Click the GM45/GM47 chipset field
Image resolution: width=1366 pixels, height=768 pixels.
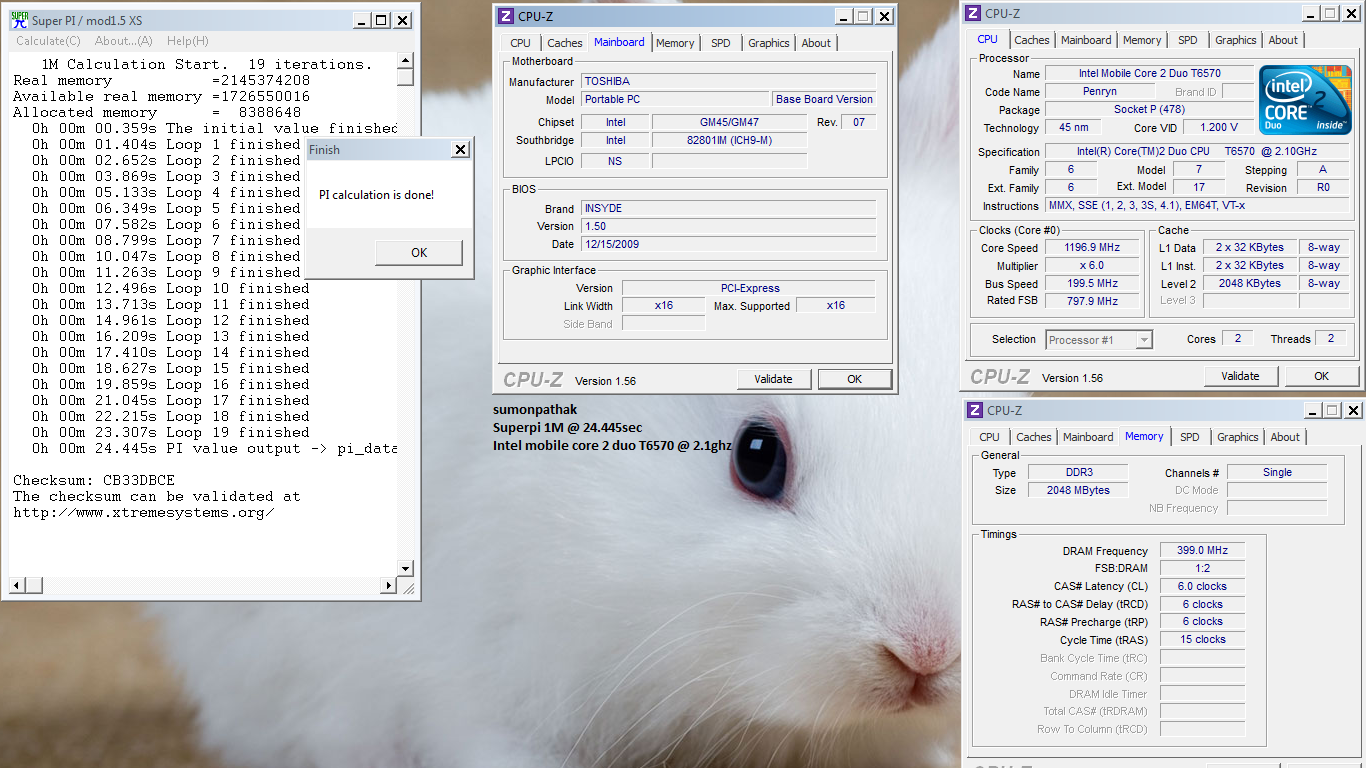pos(729,122)
